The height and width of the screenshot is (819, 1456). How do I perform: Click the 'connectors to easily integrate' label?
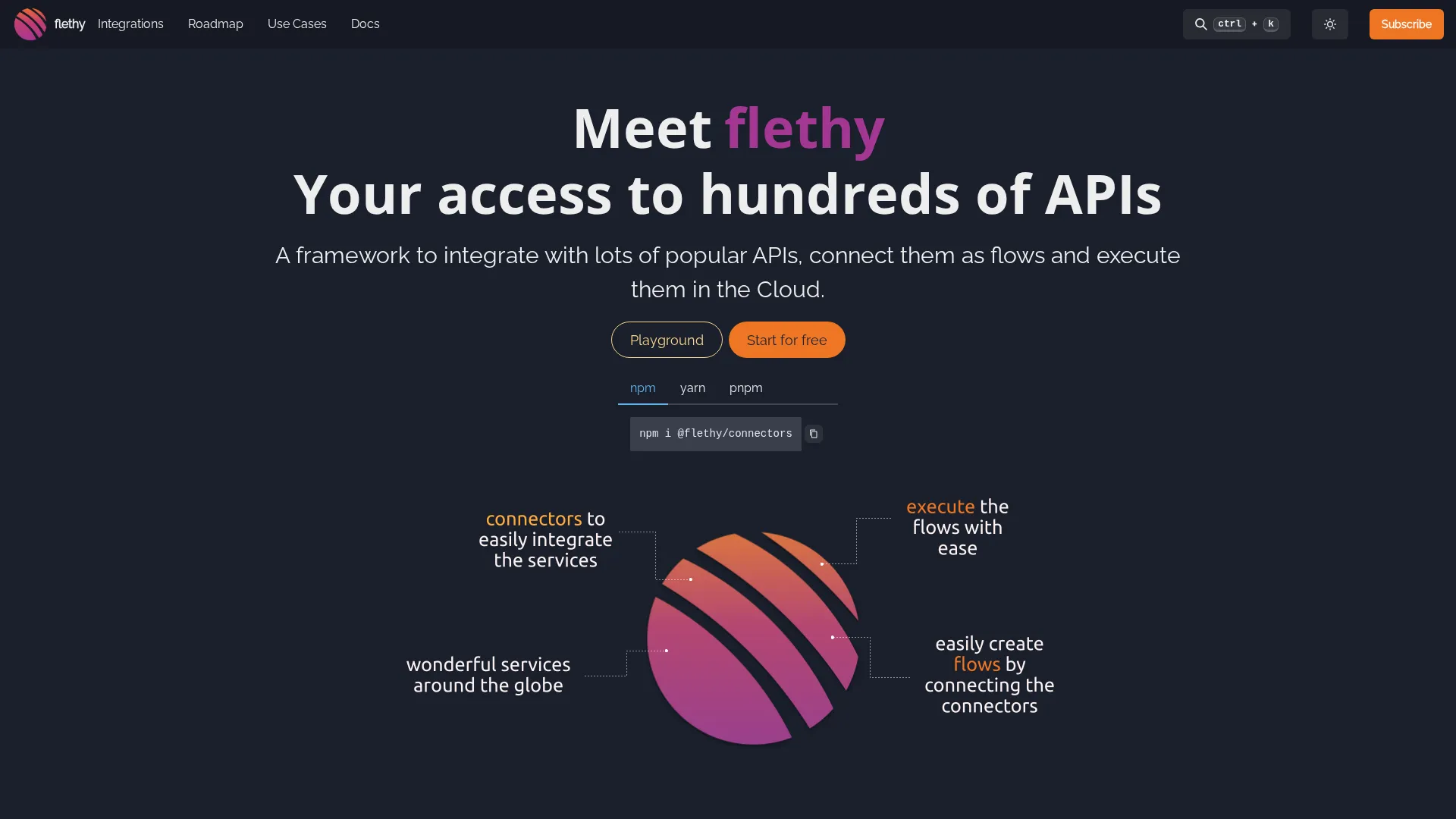[x=545, y=539]
